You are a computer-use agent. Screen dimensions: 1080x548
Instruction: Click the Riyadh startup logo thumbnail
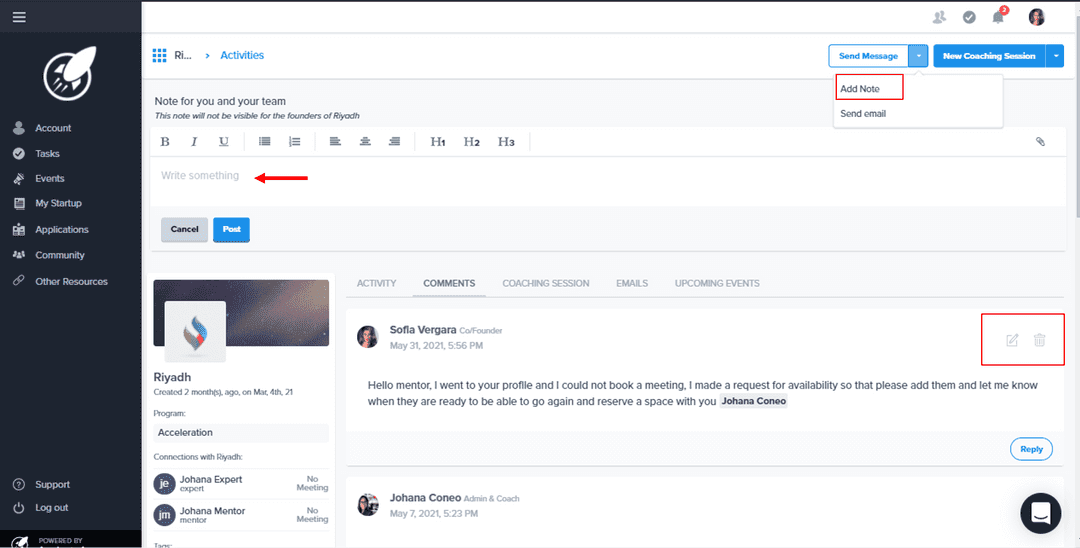point(195,331)
